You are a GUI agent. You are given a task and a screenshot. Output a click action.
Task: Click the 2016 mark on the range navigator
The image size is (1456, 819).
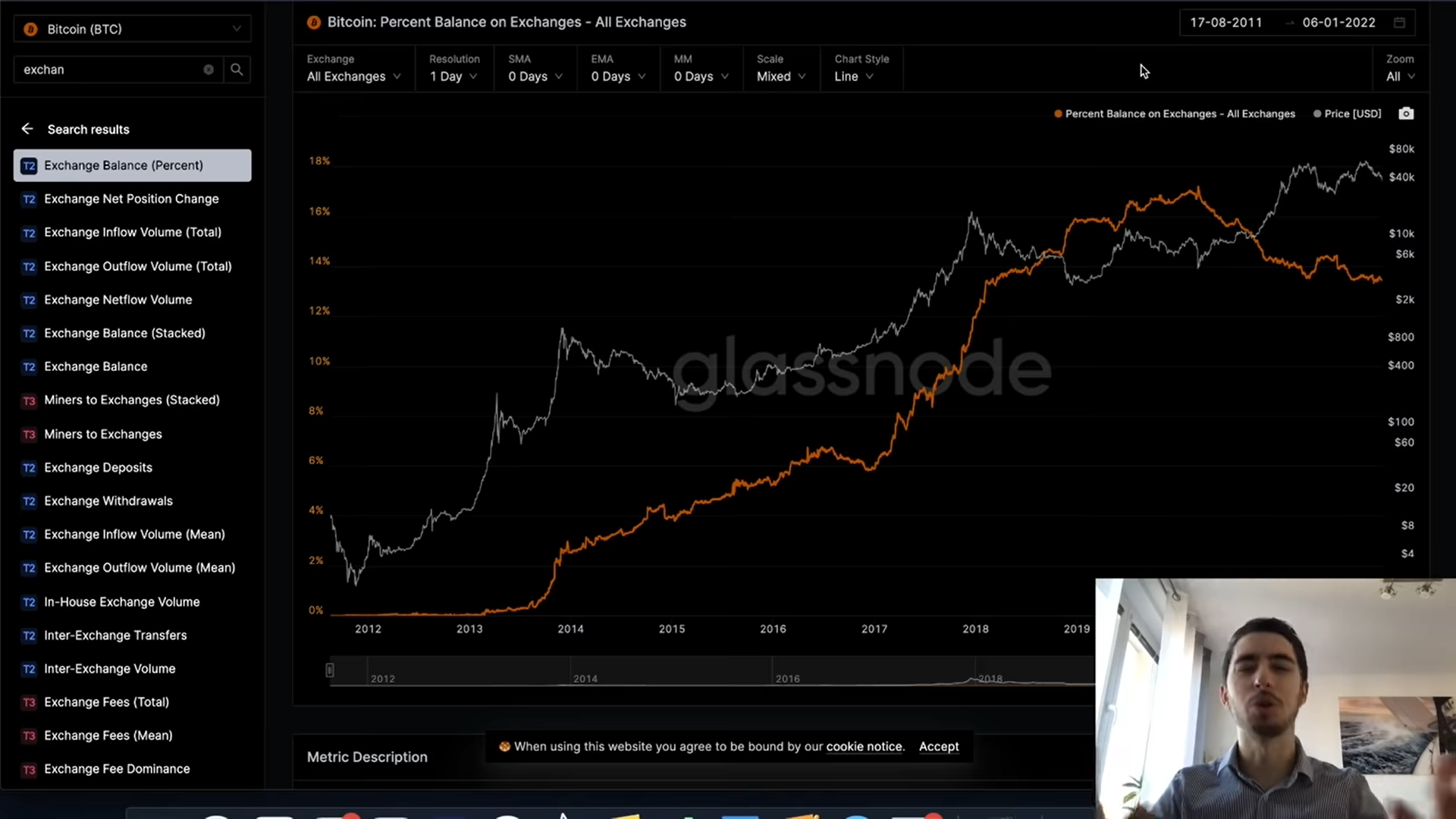tap(787, 679)
